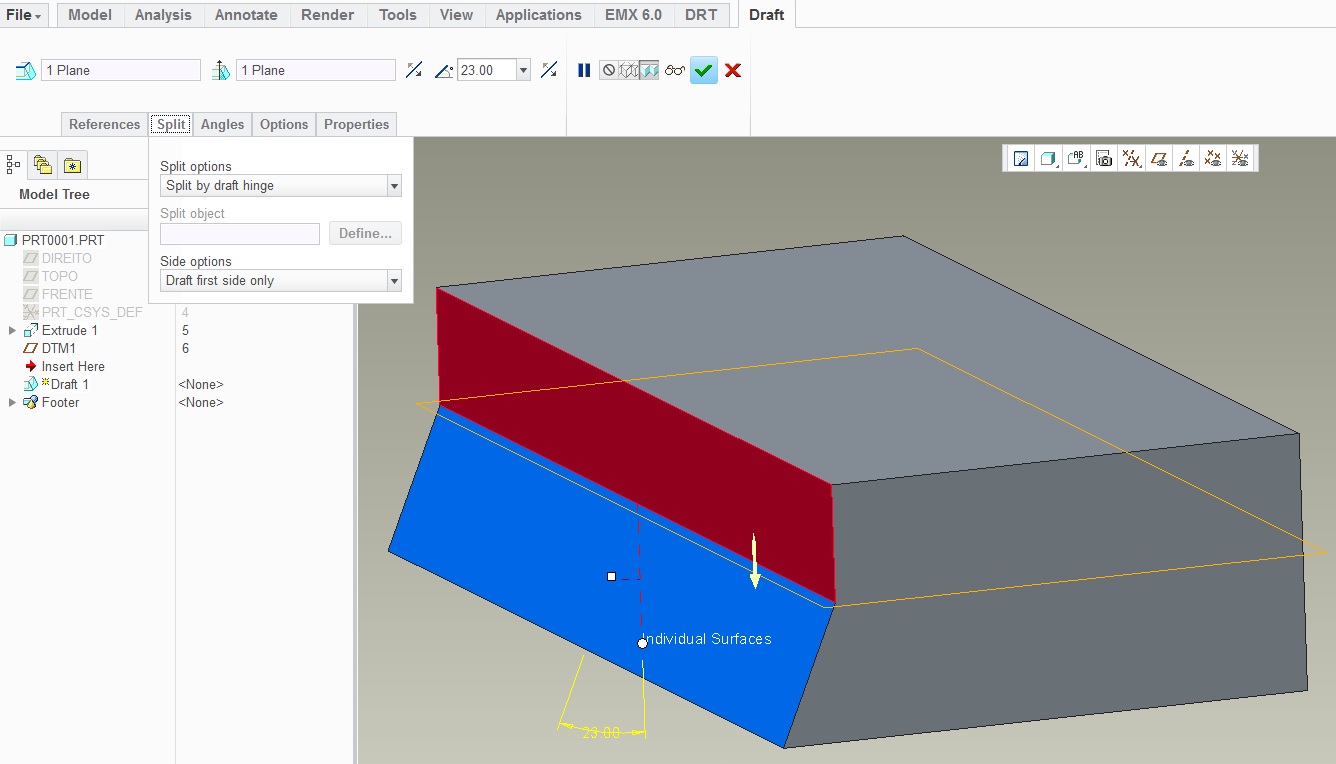Accept the draft with green checkmark

tap(704, 70)
